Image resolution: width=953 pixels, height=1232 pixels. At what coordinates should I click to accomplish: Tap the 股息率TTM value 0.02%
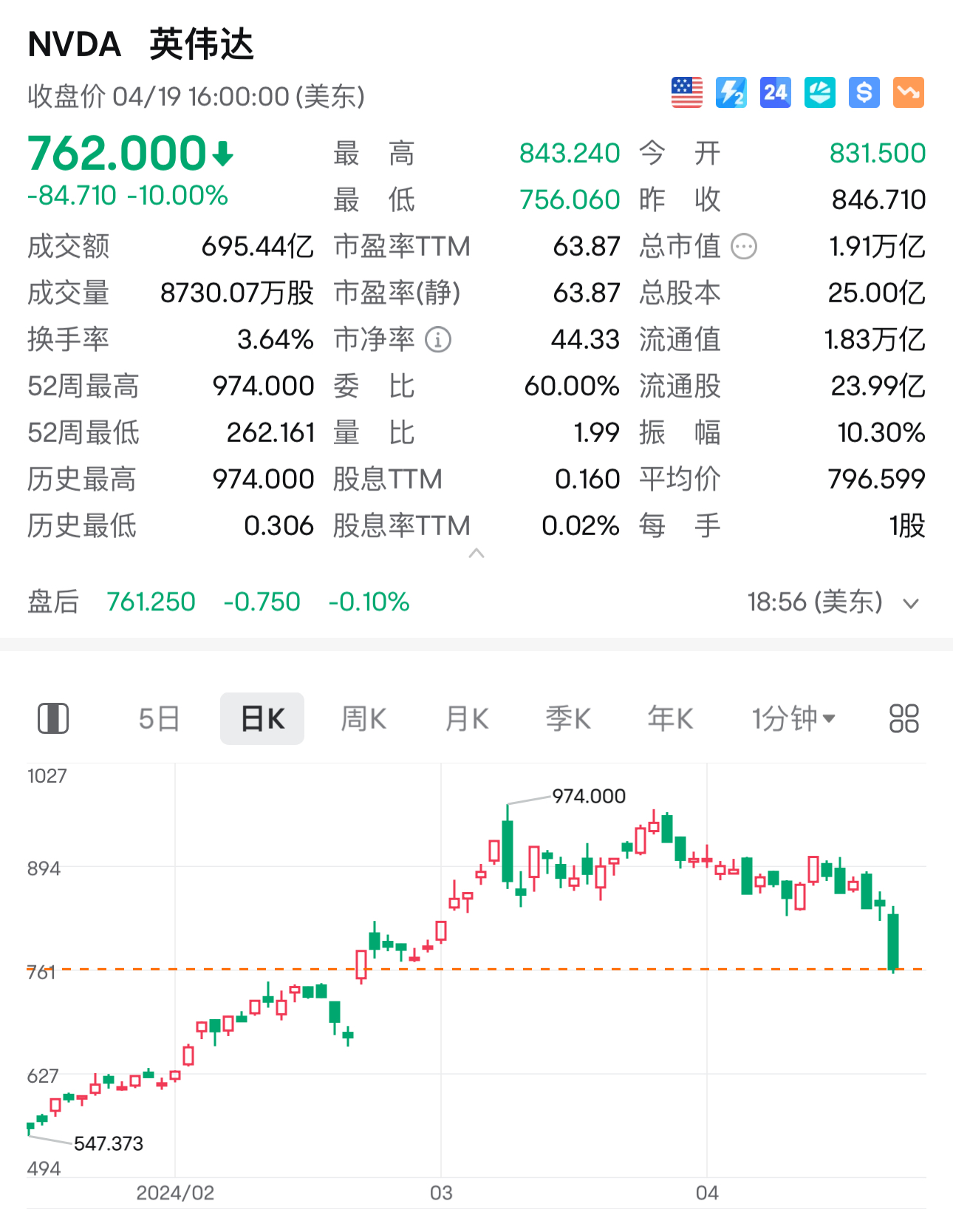point(581,526)
